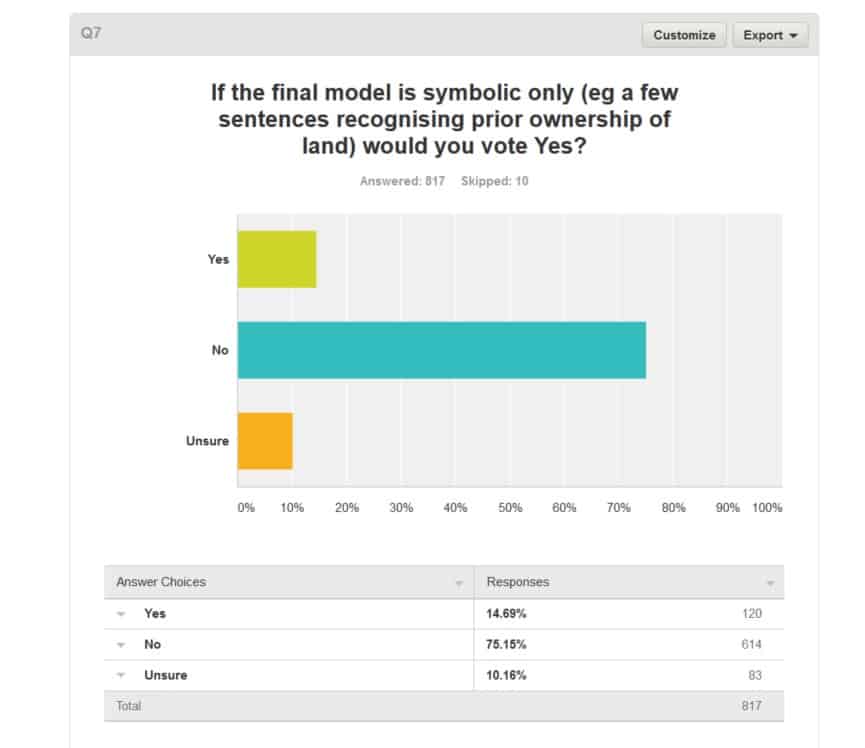This screenshot has width=865, height=748.
Task: Click the yellow-green Yes bar in chart
Action: pyautogui.click(x=277, y=259)
